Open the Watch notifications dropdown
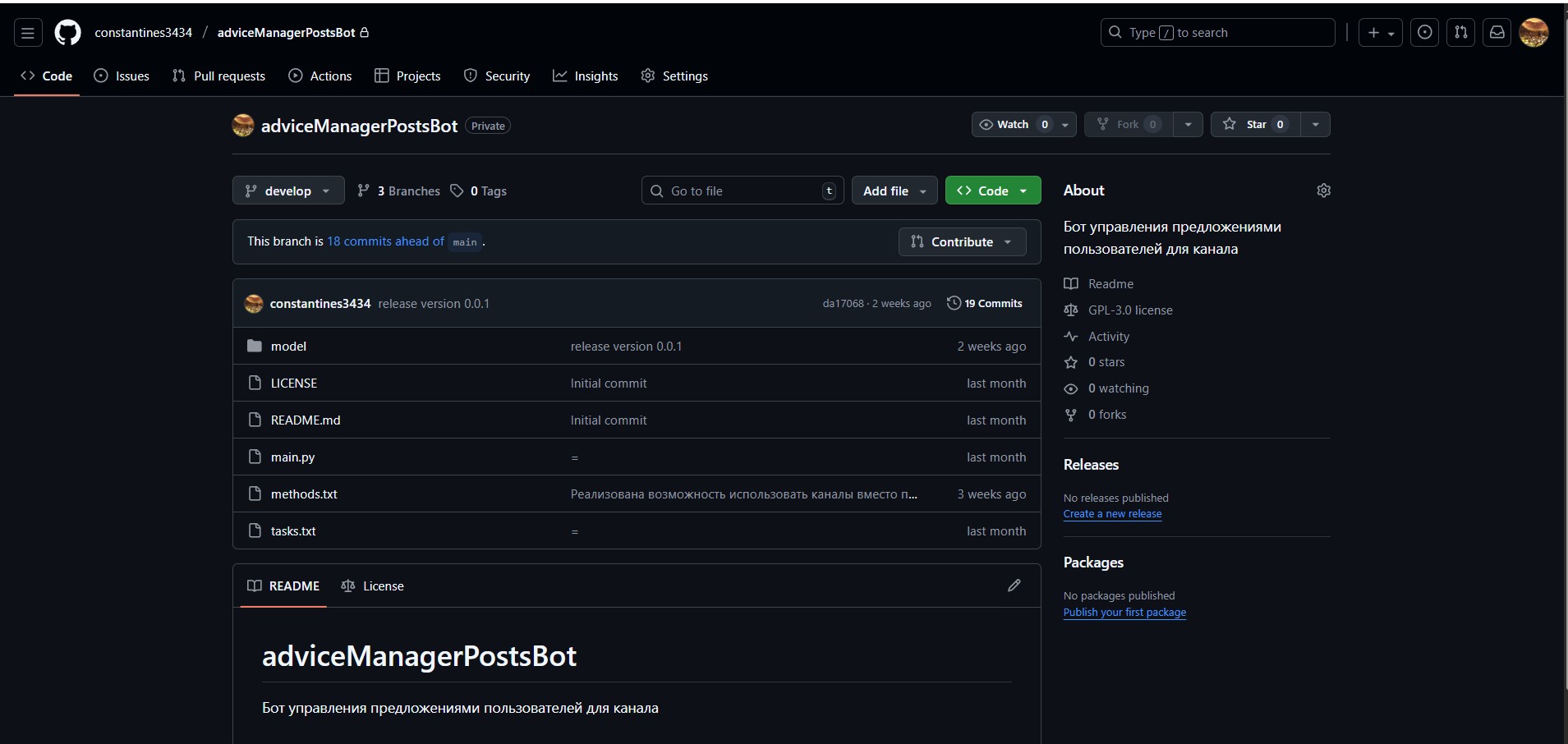 click(1024, 125)
